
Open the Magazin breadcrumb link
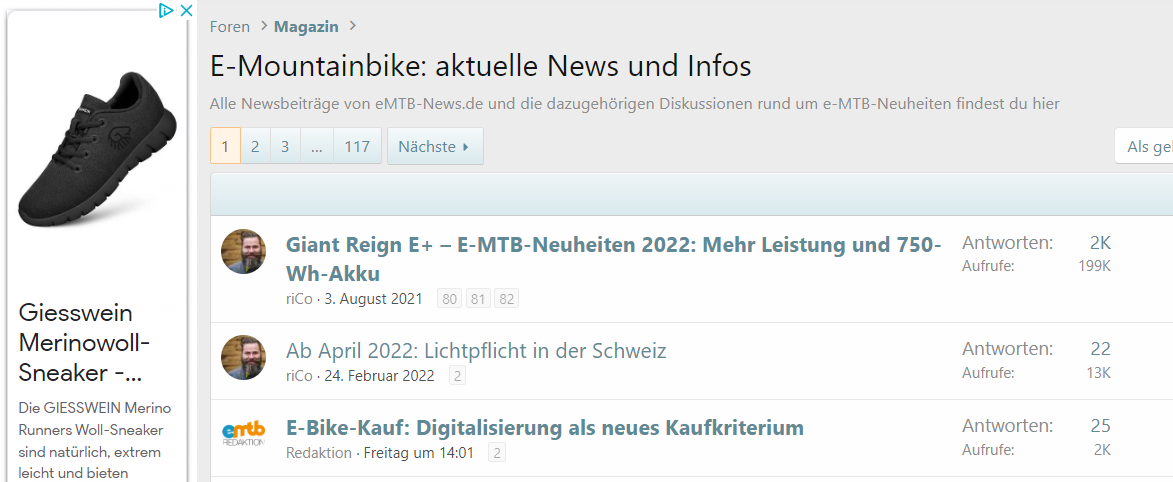(306, 27)
